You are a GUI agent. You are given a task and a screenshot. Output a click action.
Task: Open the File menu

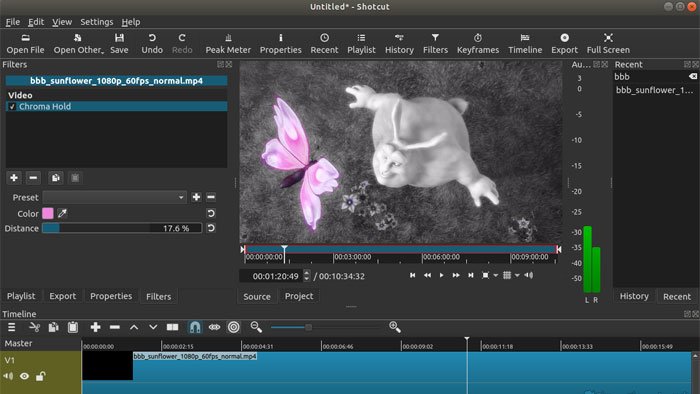click(12, 21)
